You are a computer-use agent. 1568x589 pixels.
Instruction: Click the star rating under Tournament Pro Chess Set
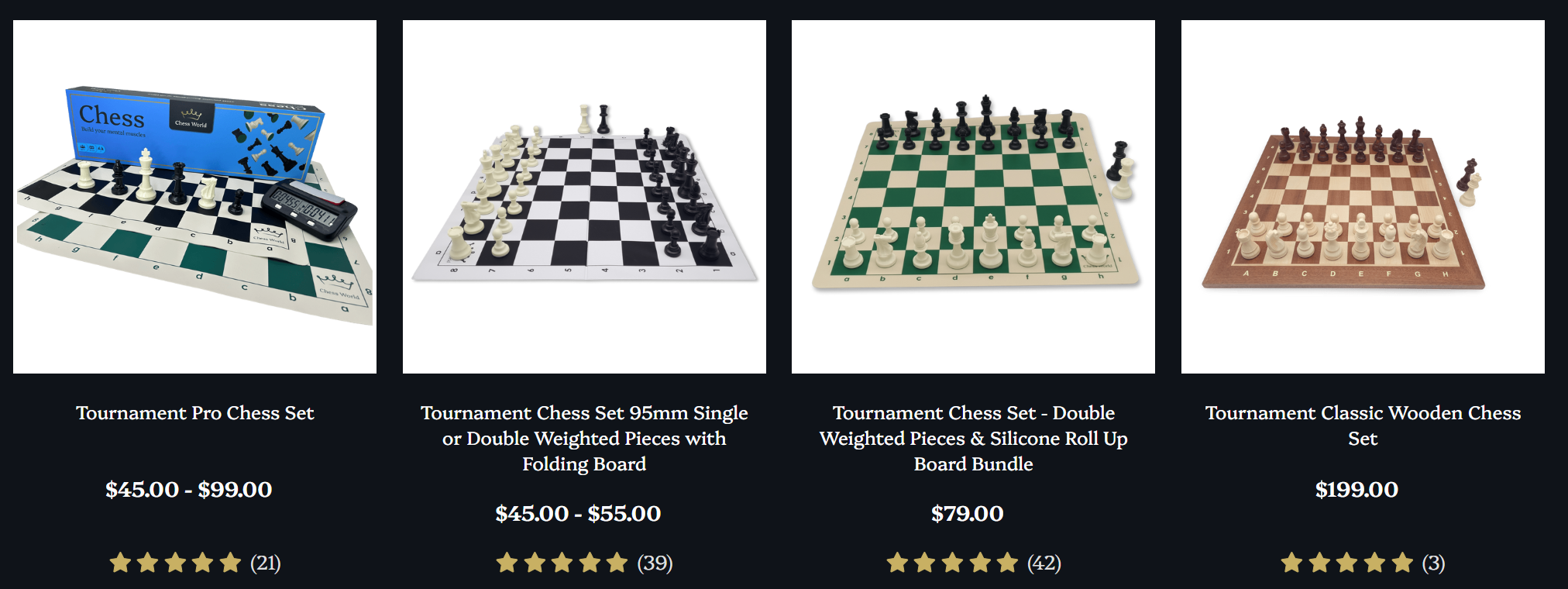[175, 563]
